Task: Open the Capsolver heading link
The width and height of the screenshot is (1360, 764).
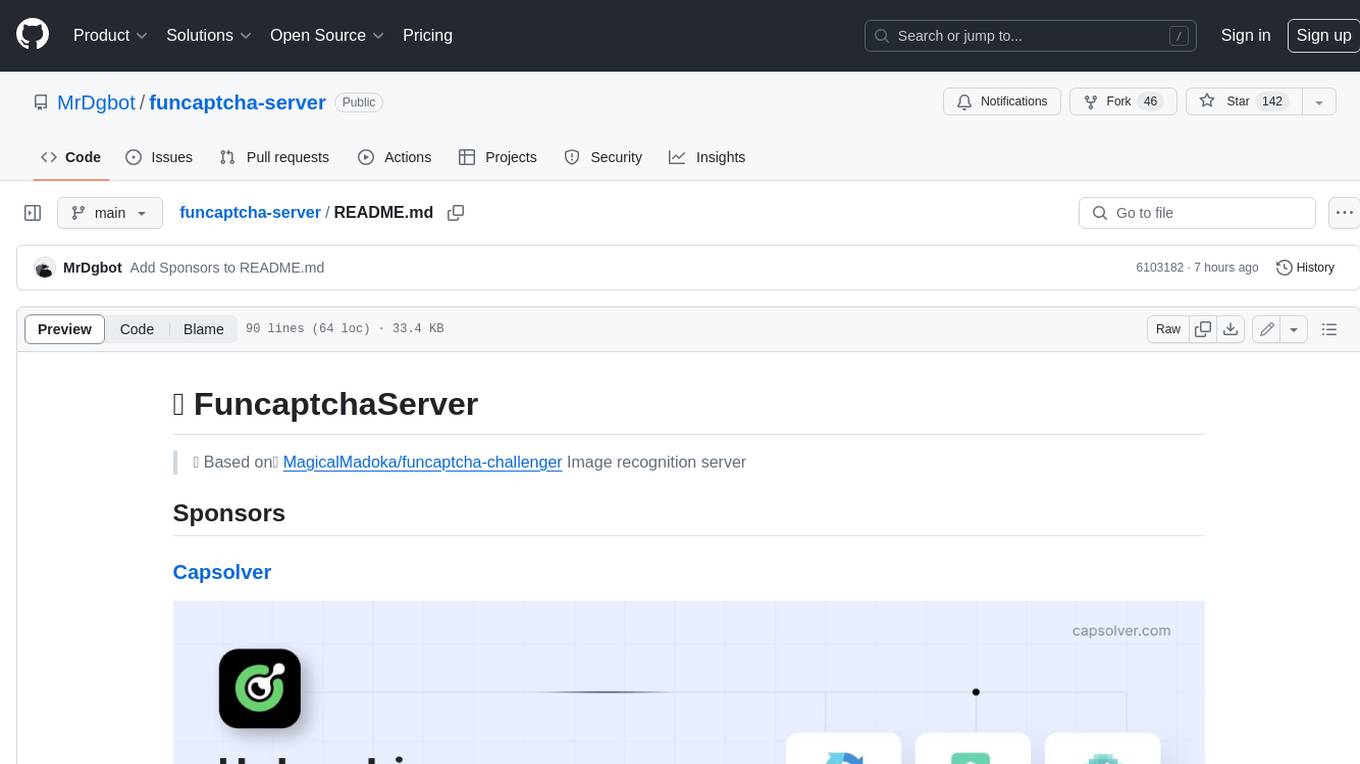Action: 222,572
